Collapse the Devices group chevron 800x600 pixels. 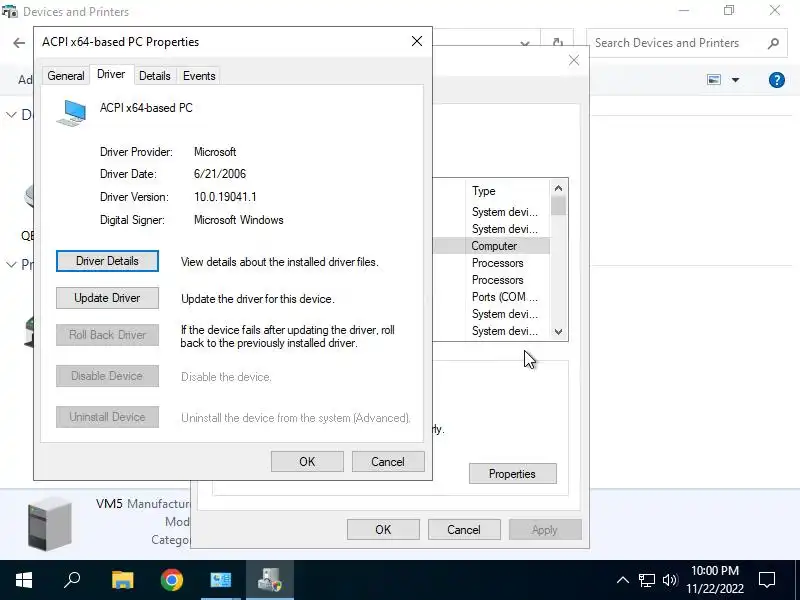(x=11, y=114)
